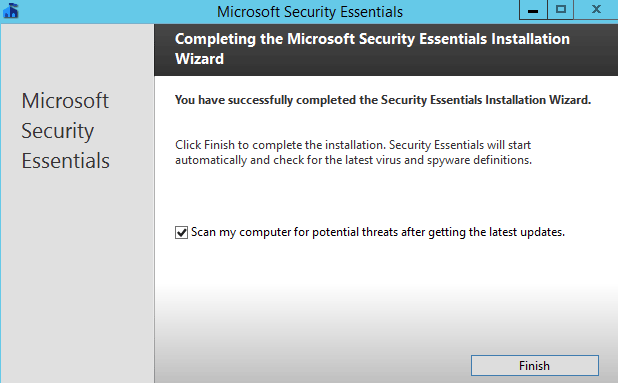Screen dimensions: 618x383
Task: Click Finish to complete the installation
Action: click(x=534, y=366)
